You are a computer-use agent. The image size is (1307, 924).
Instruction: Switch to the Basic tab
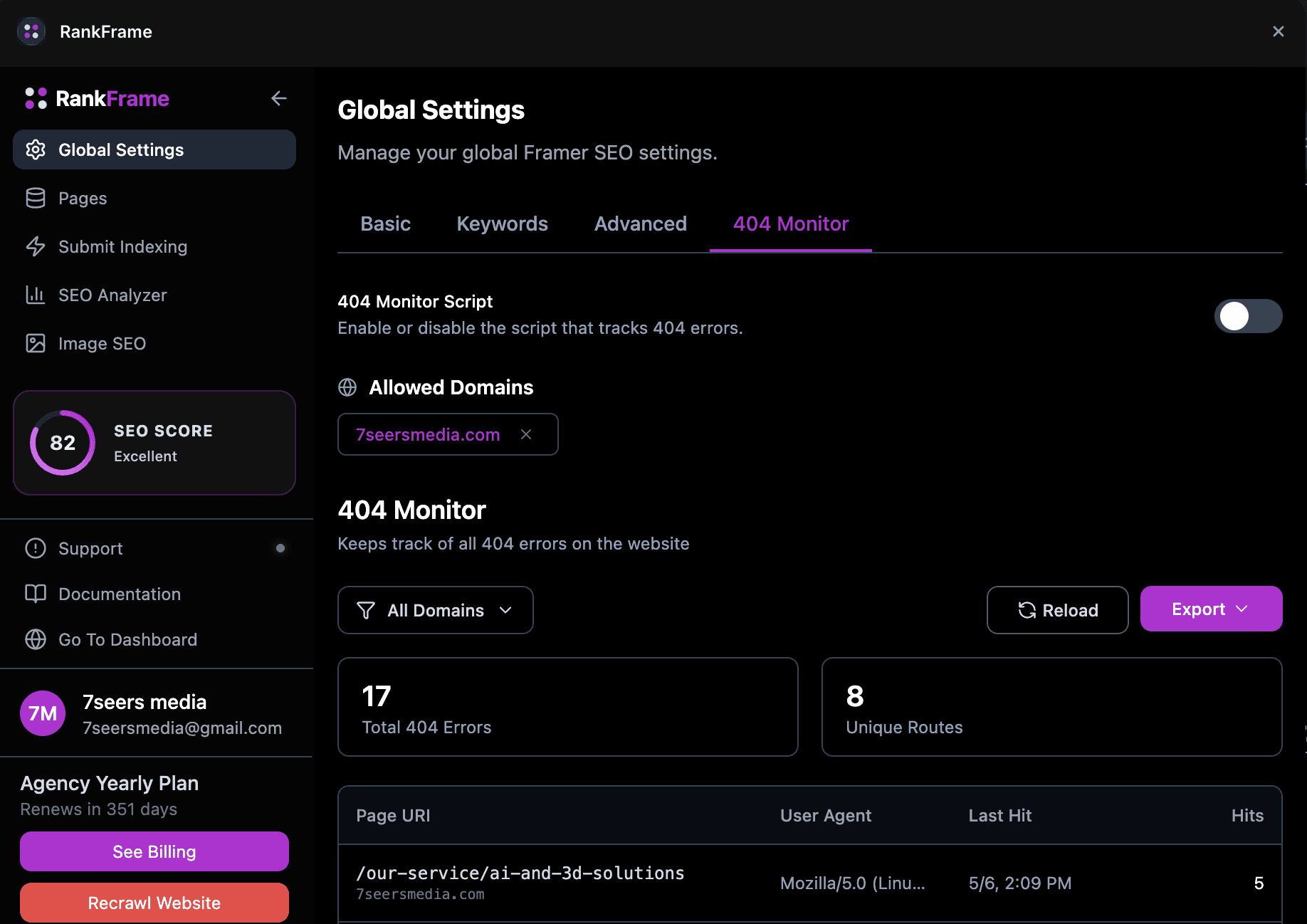pyautogui.click(x=386, y=224)
